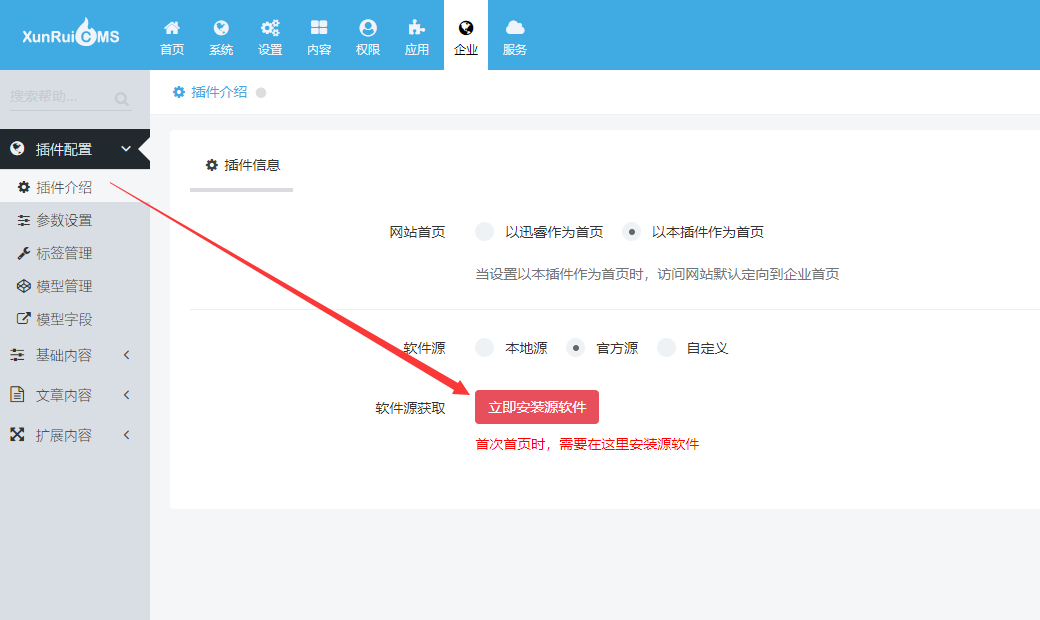1040x620 pixels.
Task: Open the 设置 gears nav icon
Action: pyautogui.click(x=270, y=28)
